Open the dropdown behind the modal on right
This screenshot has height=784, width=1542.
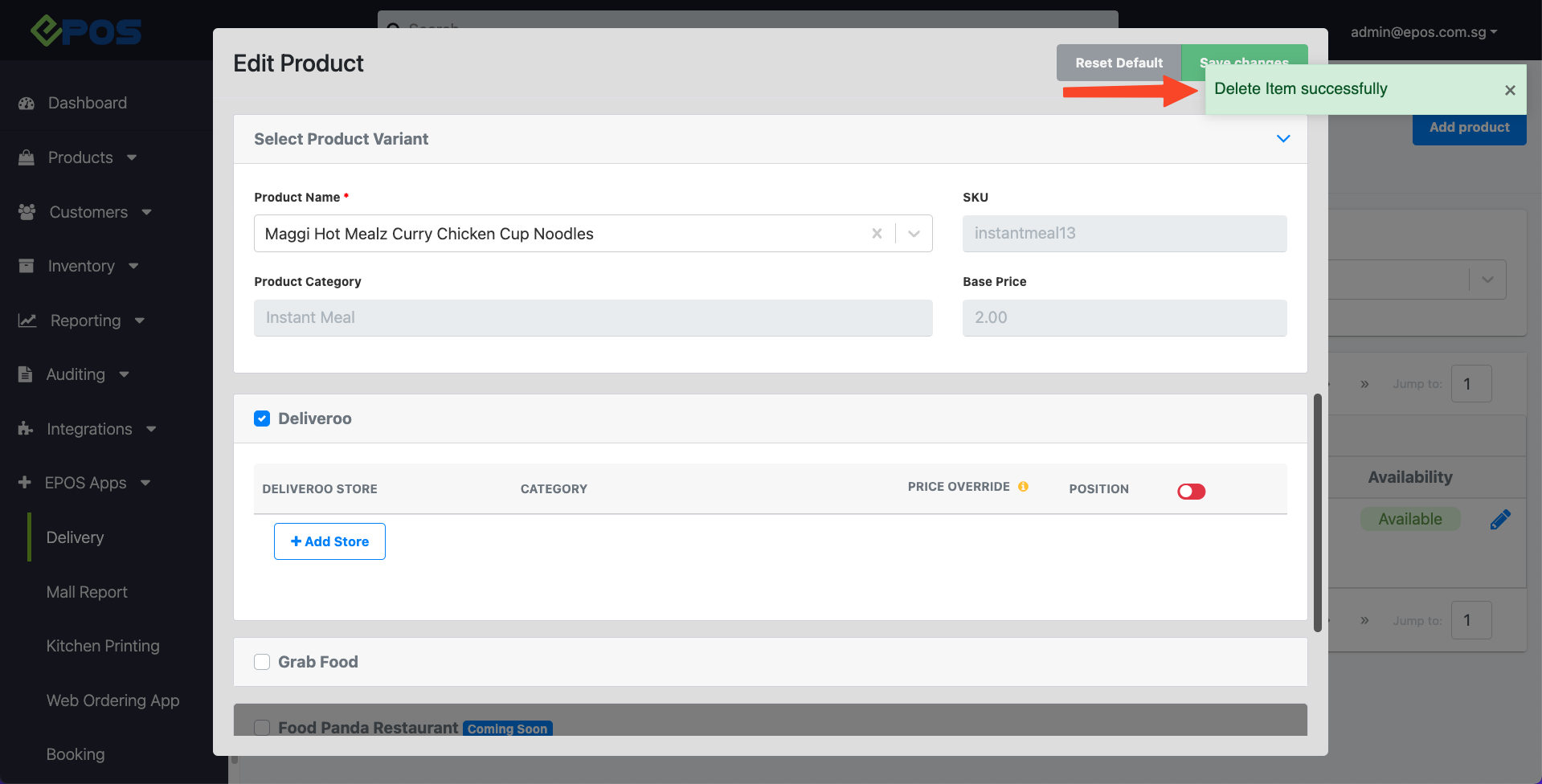[x=1487, y=280]
